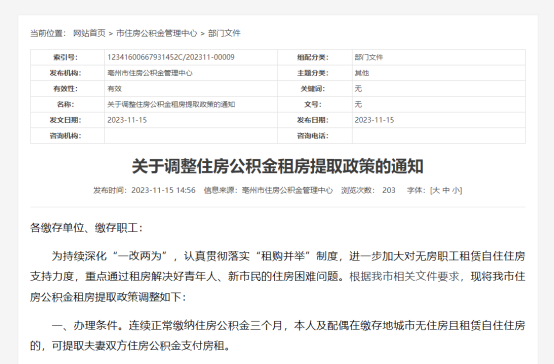Click the 当前位置 label
The height and width of the screenshot is (364, 554).
tap(48, 33)
